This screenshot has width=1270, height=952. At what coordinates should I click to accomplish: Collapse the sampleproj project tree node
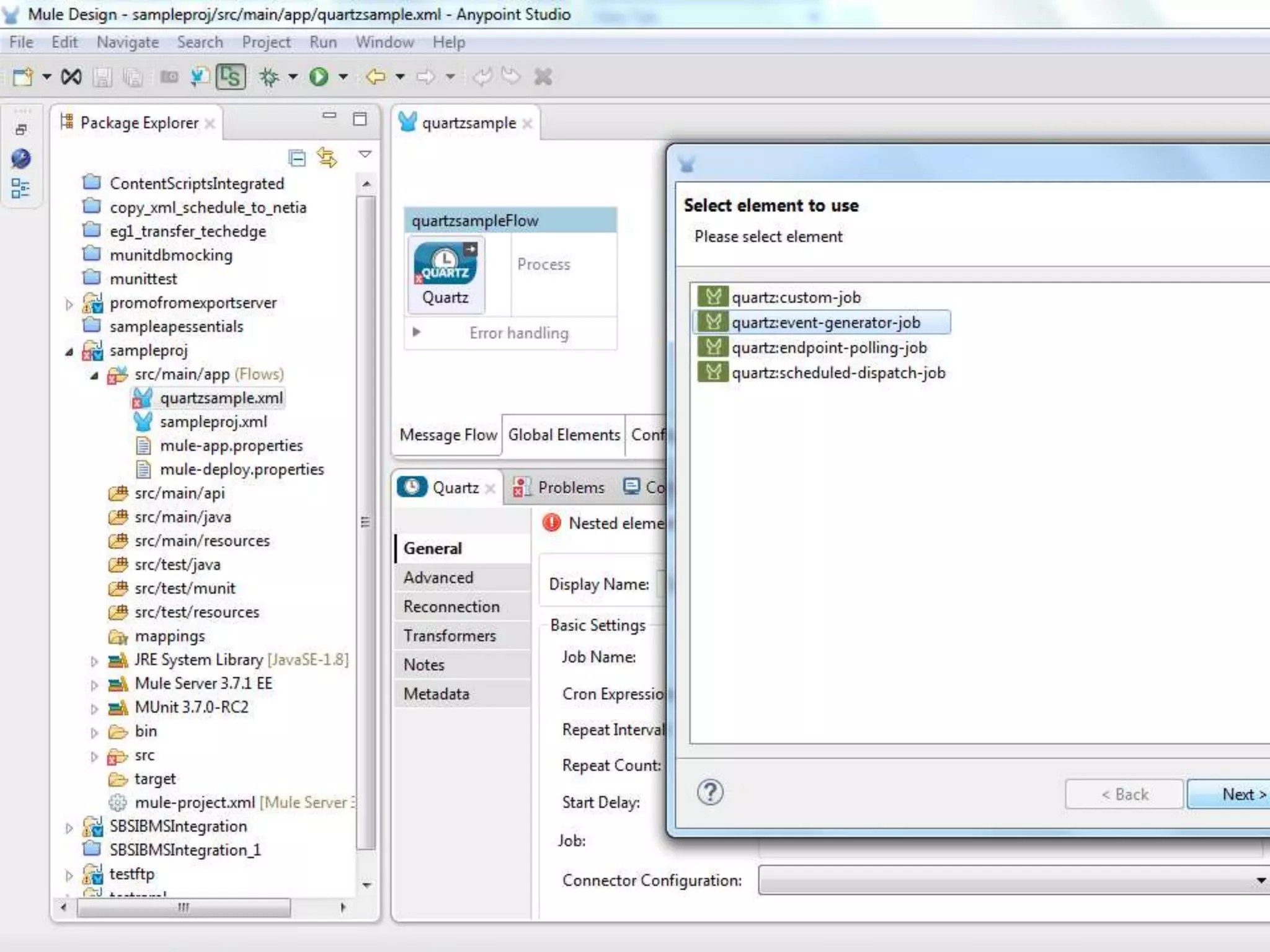69,351
